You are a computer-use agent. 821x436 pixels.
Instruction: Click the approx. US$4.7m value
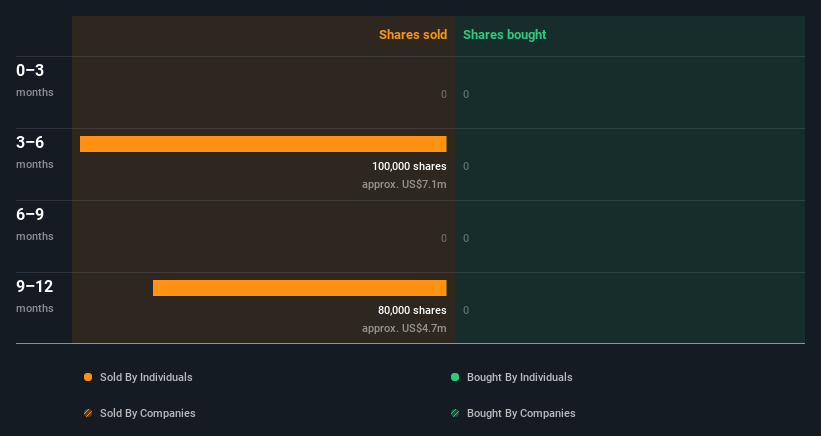[x=404, y=328]
